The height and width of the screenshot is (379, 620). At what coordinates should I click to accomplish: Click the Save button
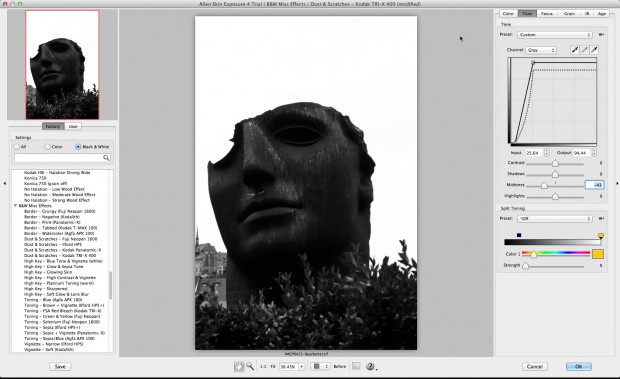pyautogui.click(x=60, y=367)
